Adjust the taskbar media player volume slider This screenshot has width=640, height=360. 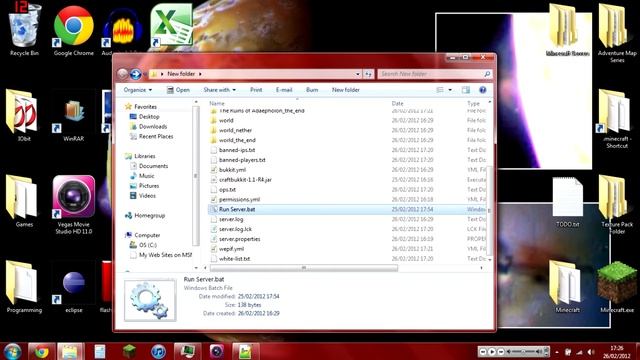[x=524, y=351]
